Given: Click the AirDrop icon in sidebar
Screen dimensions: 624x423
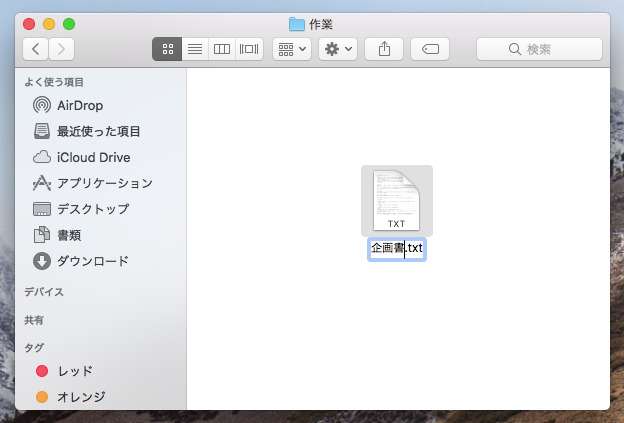Looking at the screenshot, I should click(42, 105).
